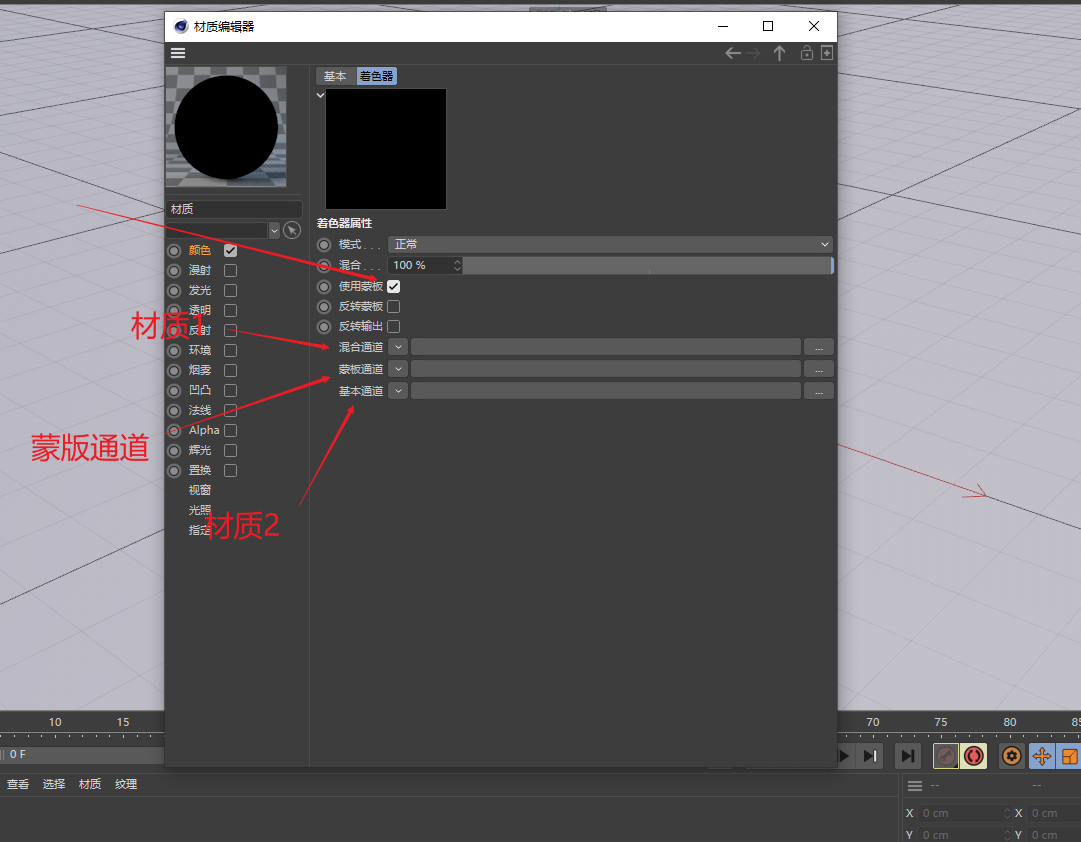Image resolution: width=1081 pixels, height=842 pixels.
Task: Click the 混合 percentage slider bar
Action: (x=646, y=265)
